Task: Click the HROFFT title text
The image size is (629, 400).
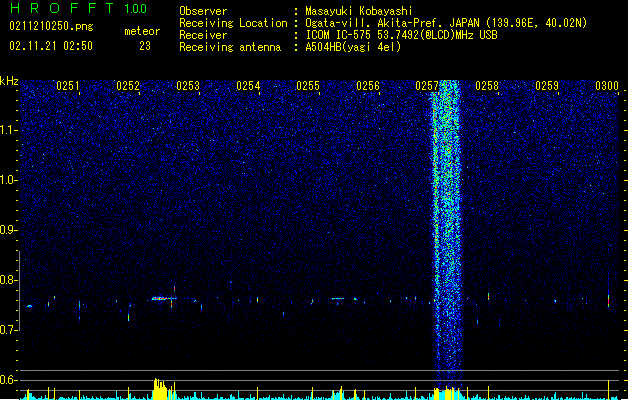Action: click(62, 8)
